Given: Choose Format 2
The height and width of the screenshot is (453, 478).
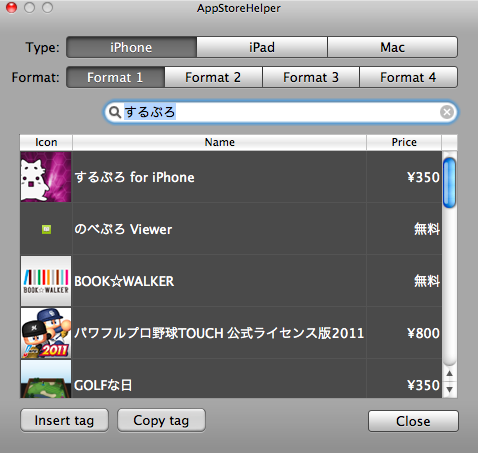Looking at the screenshot, I should 213,77.
